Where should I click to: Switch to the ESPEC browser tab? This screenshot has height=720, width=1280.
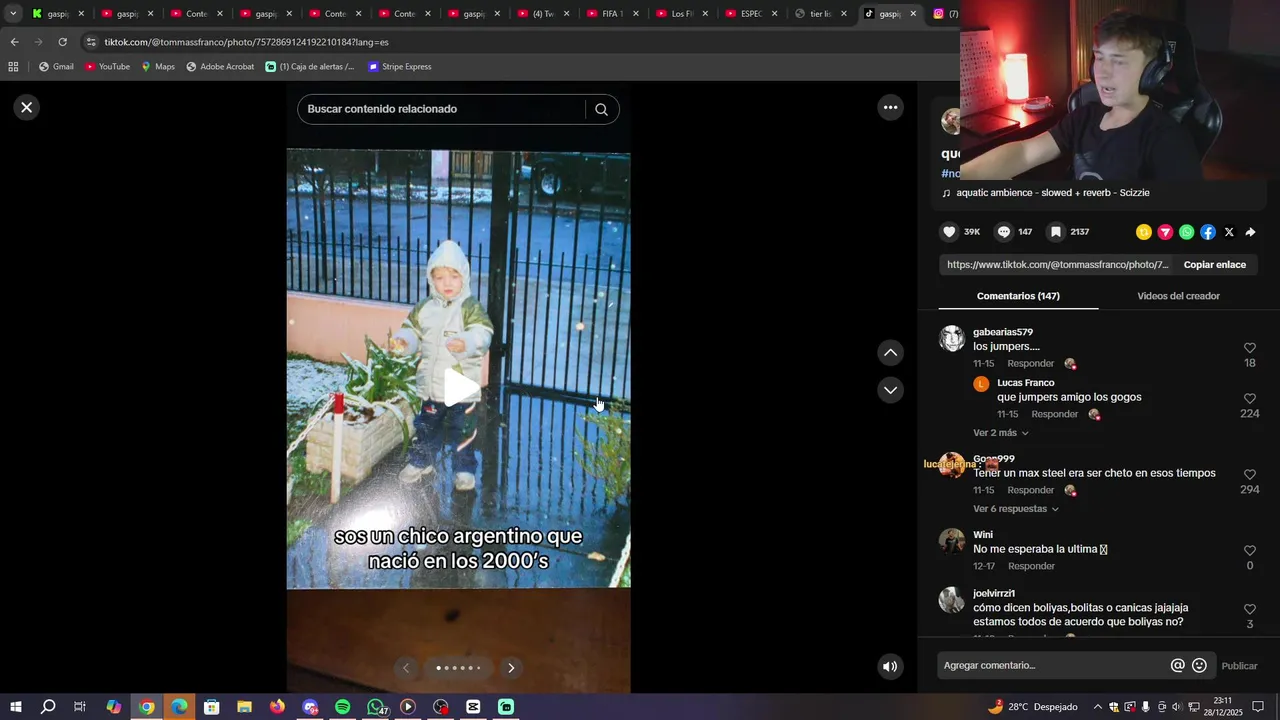pos(752,14)
